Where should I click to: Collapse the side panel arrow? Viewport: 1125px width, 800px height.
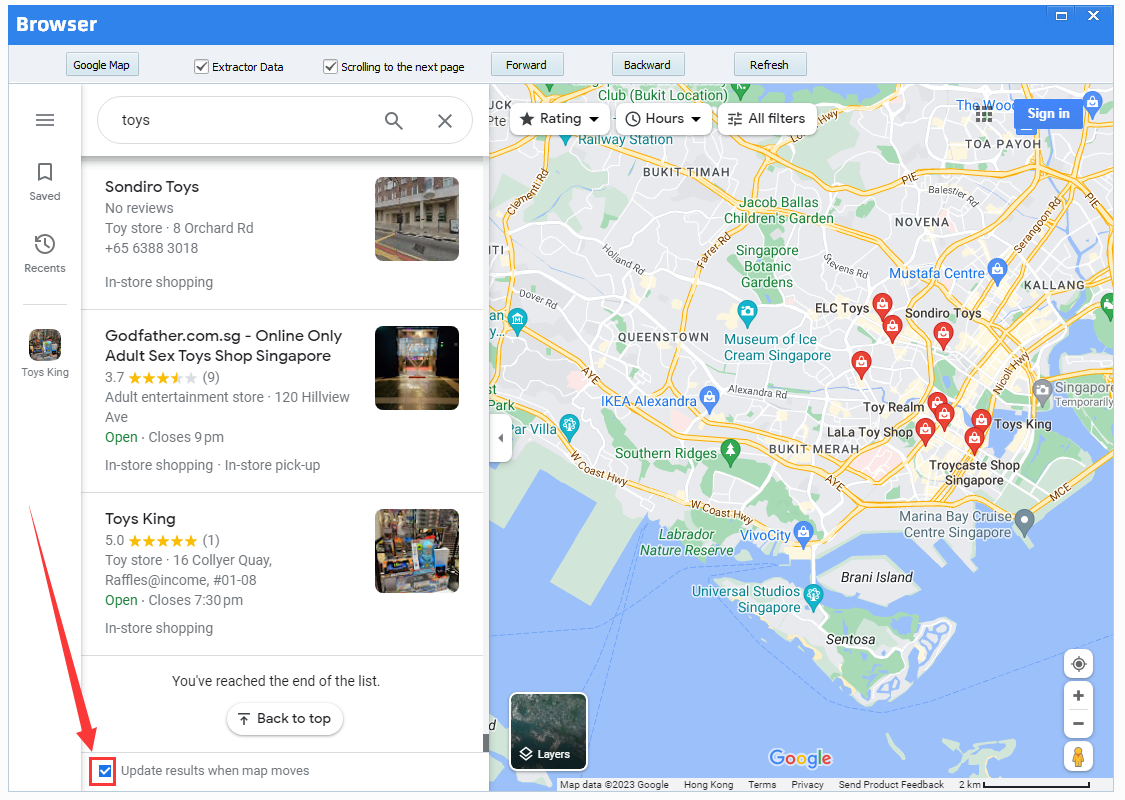501,438
